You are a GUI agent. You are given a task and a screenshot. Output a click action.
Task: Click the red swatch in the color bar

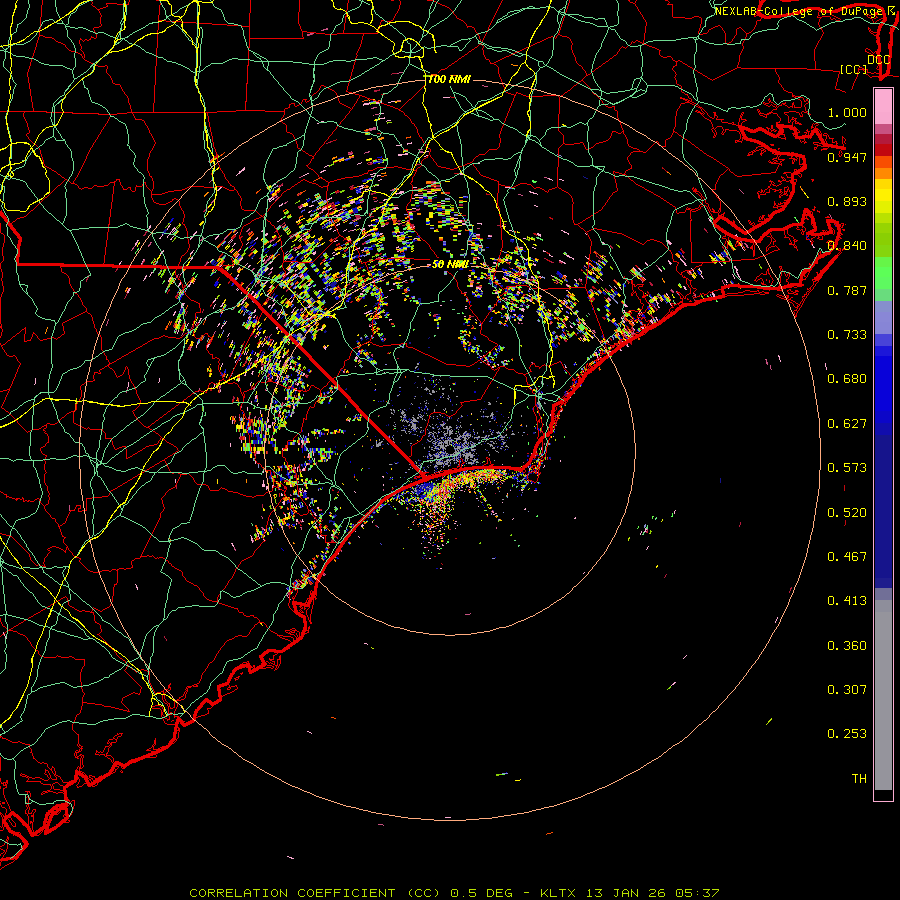tap(883, 149)
